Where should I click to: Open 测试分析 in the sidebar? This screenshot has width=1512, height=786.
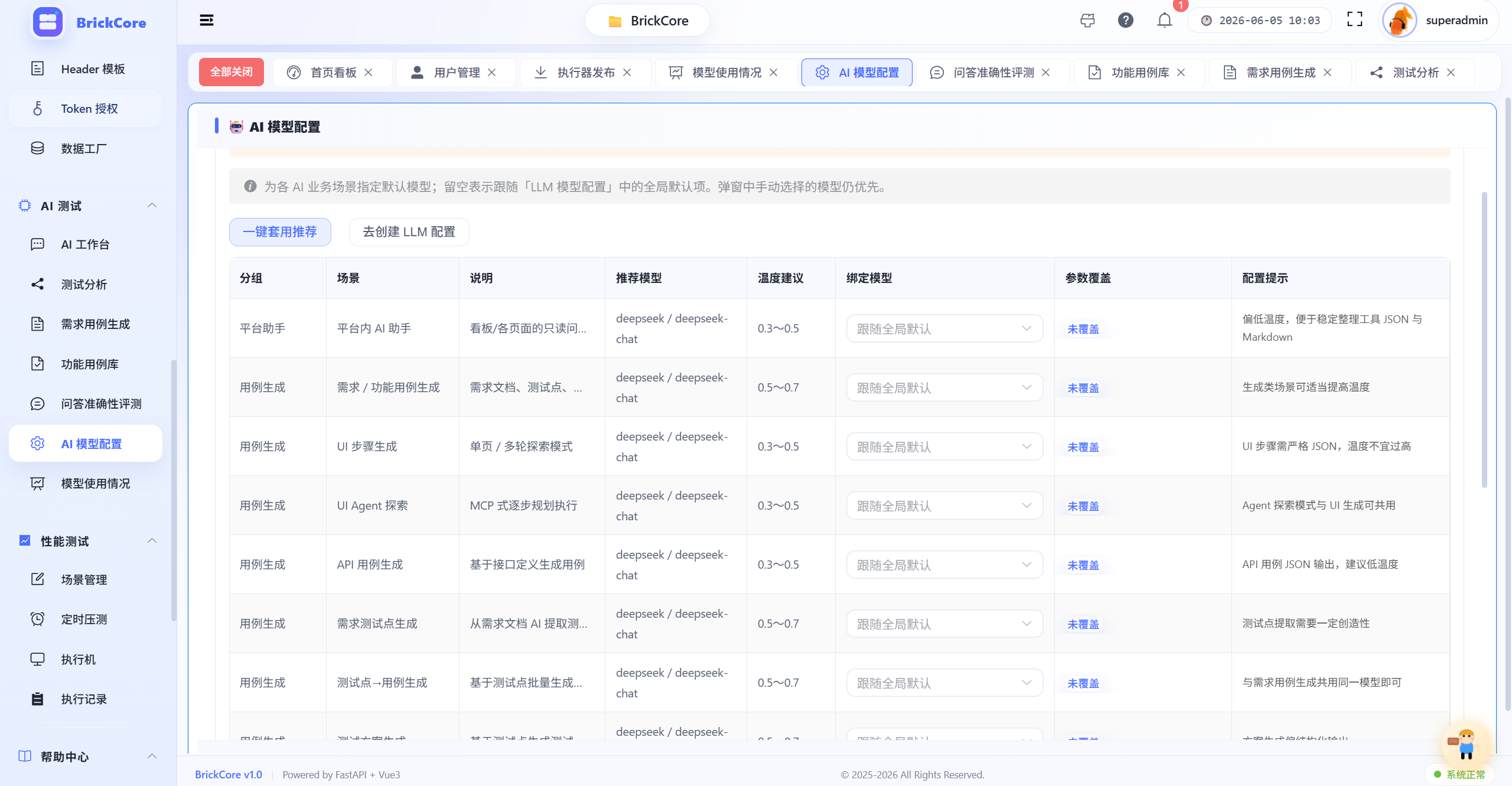click(x=86, y=285)
